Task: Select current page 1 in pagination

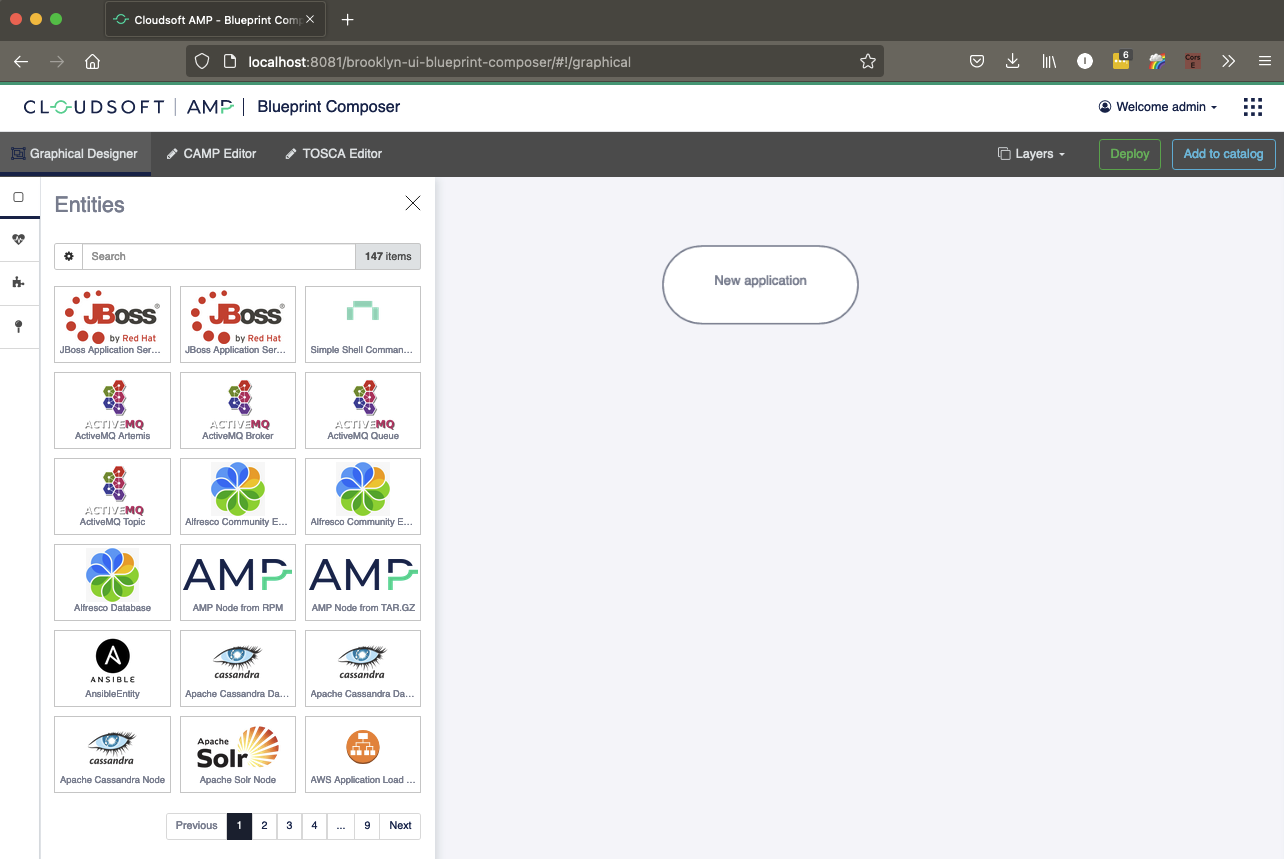Action: (239, 826)
